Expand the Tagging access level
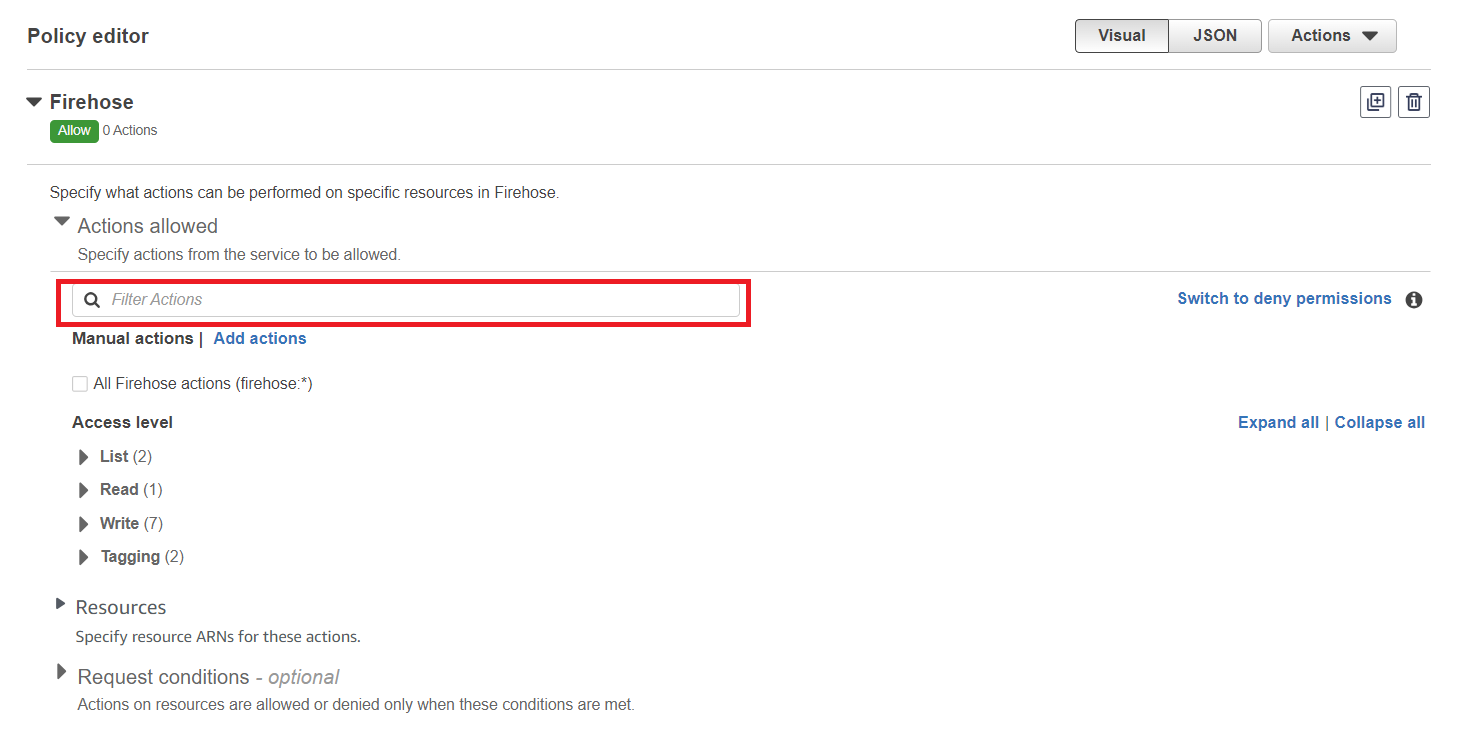 pyautogui.click(x=84, y=557)
